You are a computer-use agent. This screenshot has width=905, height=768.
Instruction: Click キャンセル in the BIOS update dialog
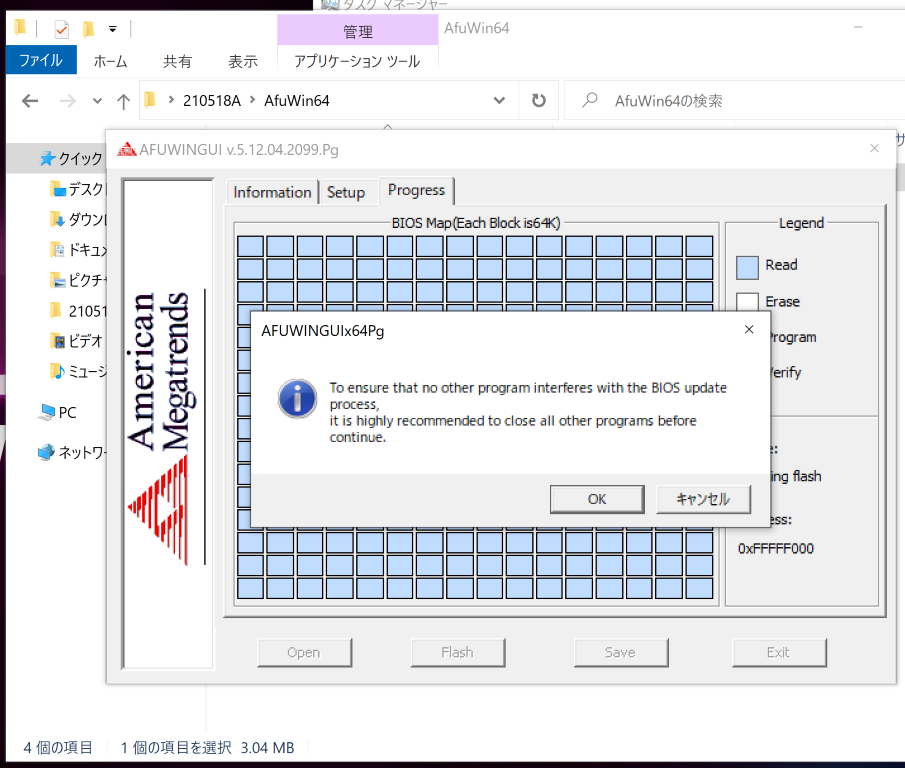[x=703, y=499]
